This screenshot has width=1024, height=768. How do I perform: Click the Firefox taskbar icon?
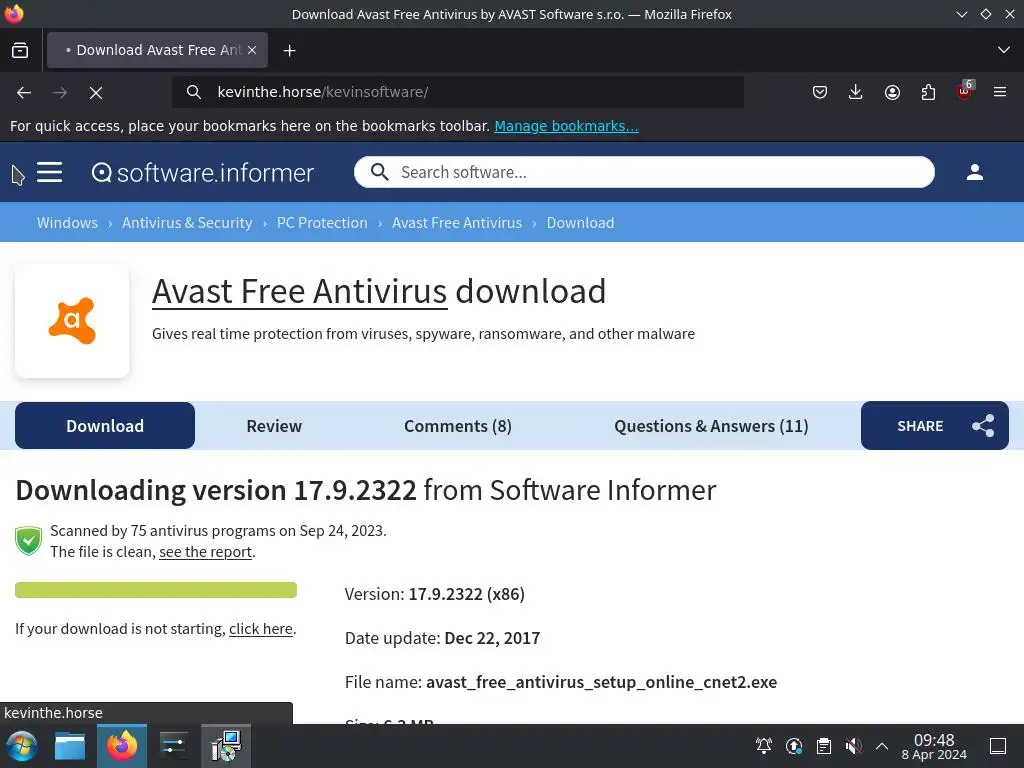tap(122, 746)
